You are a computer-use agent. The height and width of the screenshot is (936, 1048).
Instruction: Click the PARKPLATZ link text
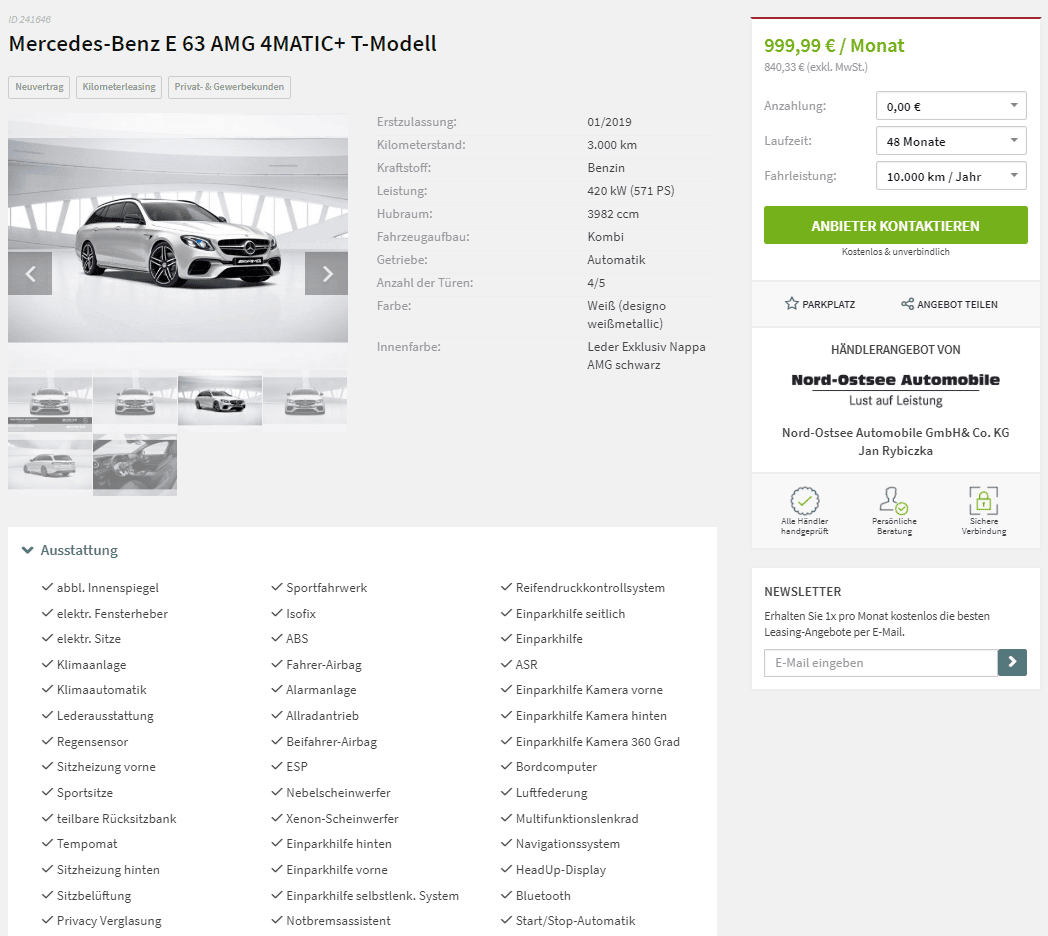coord(828,304)
